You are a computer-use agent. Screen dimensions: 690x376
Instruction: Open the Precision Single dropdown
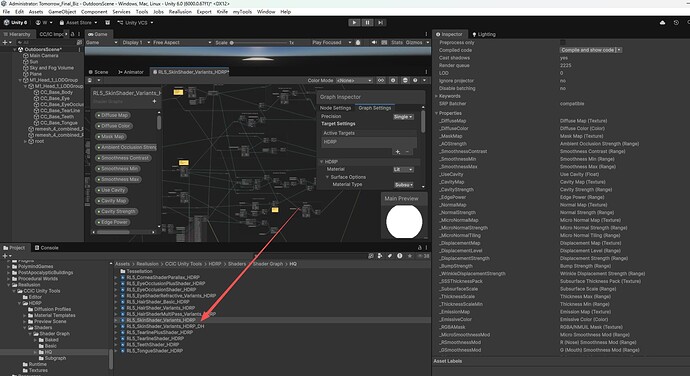click(x=403, y=117)
